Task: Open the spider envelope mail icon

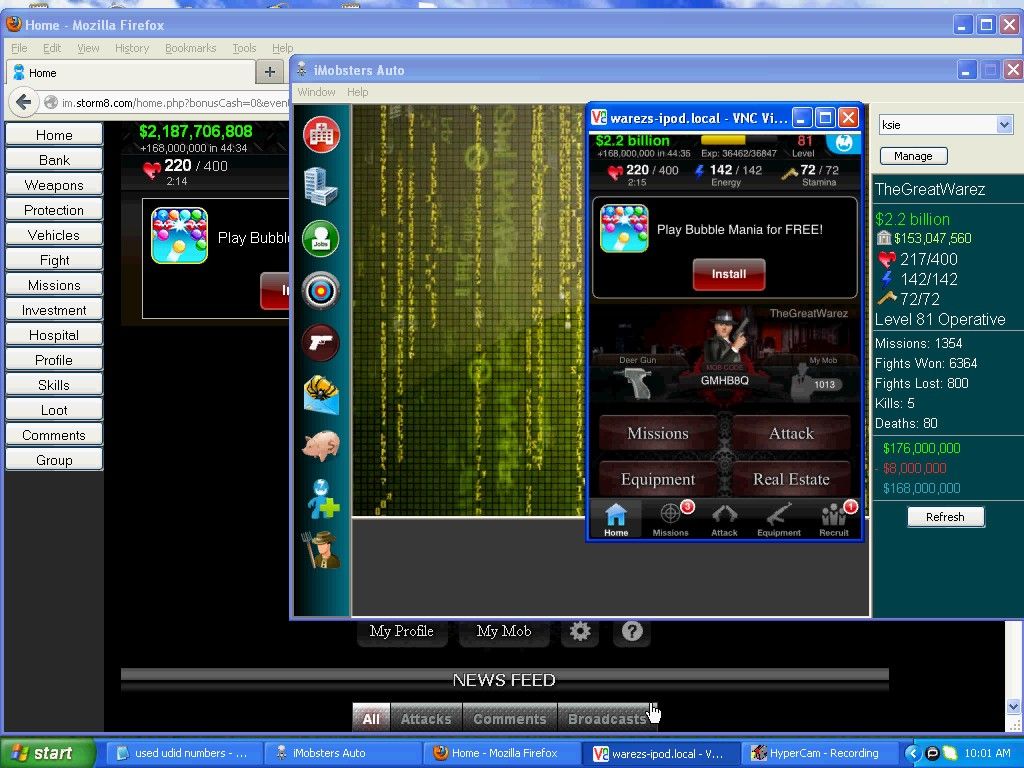Action: 321,394
